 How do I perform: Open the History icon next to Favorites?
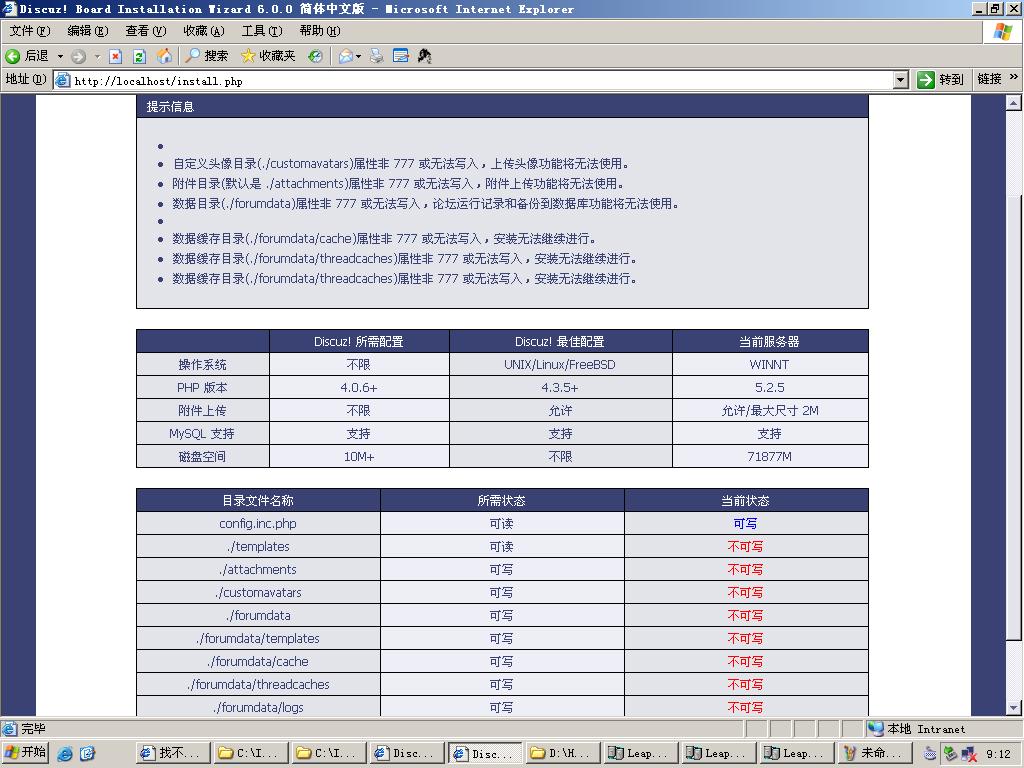[315, 56]
